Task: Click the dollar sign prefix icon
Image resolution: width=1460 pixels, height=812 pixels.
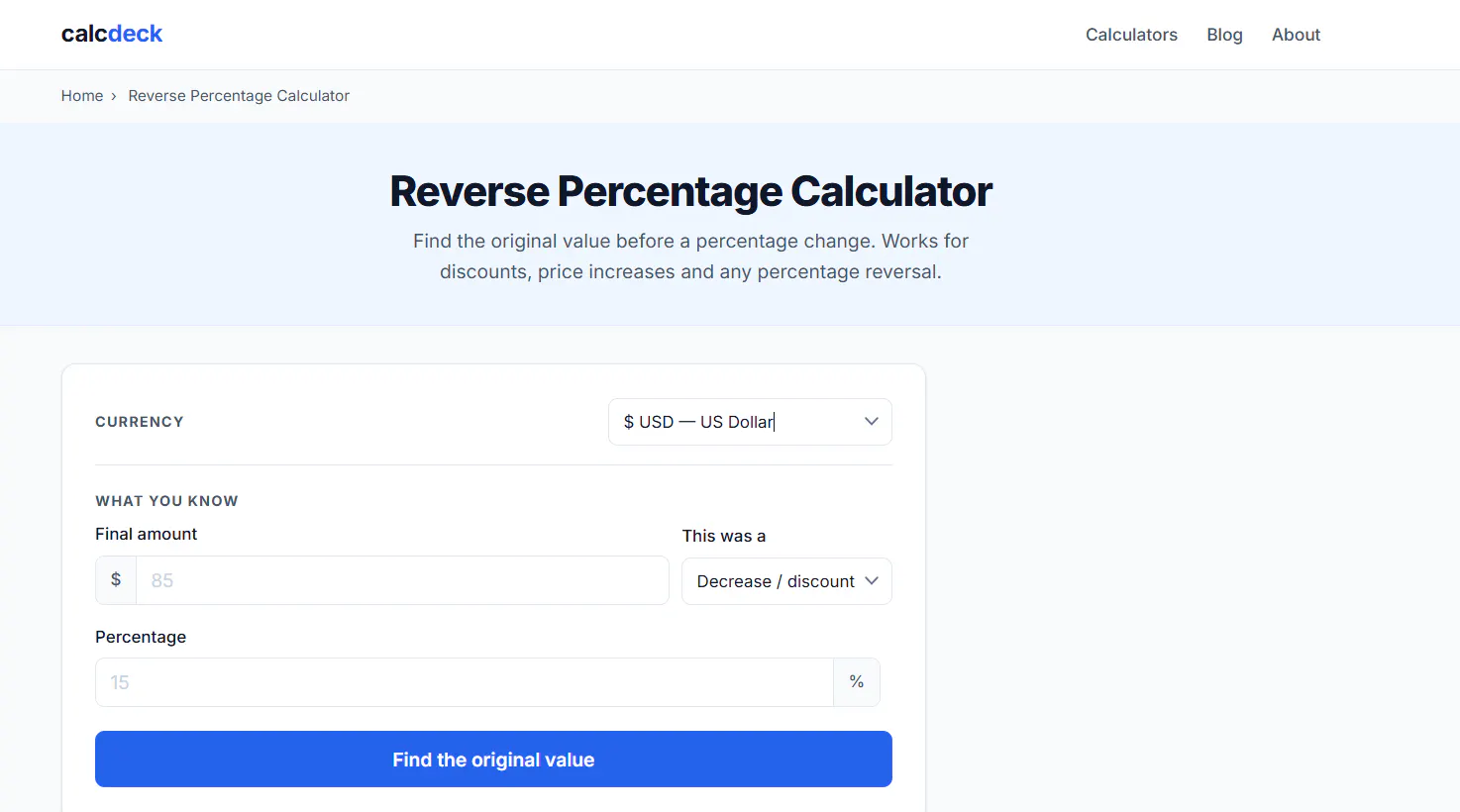Action: [x=116, y=579]
